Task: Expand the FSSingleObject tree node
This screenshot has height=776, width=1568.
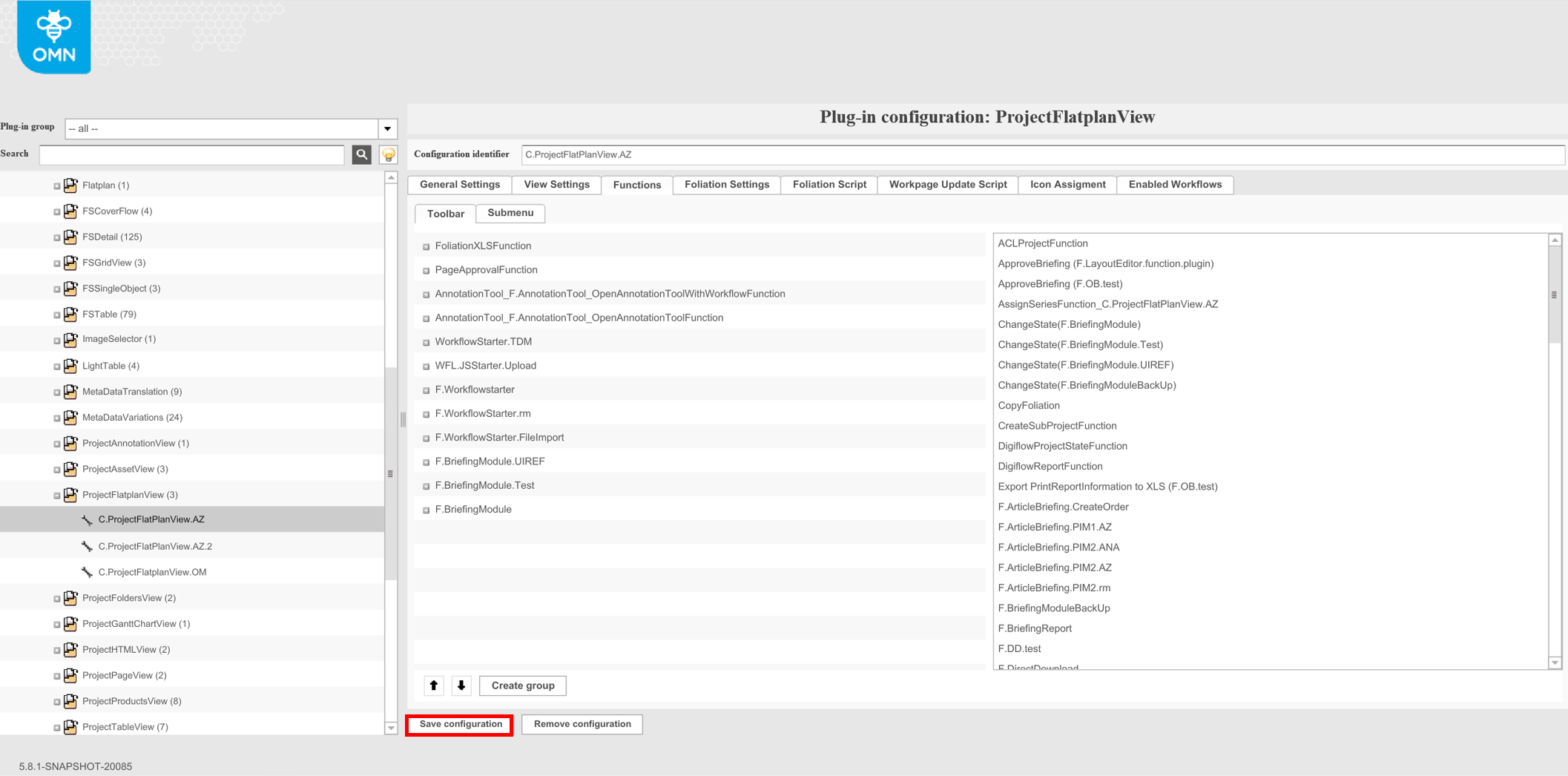Action: coord(57,289)
